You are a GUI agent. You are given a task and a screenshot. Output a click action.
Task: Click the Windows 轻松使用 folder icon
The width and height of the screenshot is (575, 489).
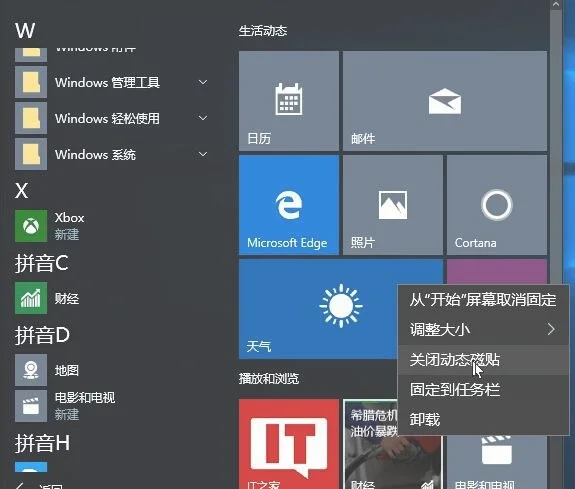(x=31, y=118)
